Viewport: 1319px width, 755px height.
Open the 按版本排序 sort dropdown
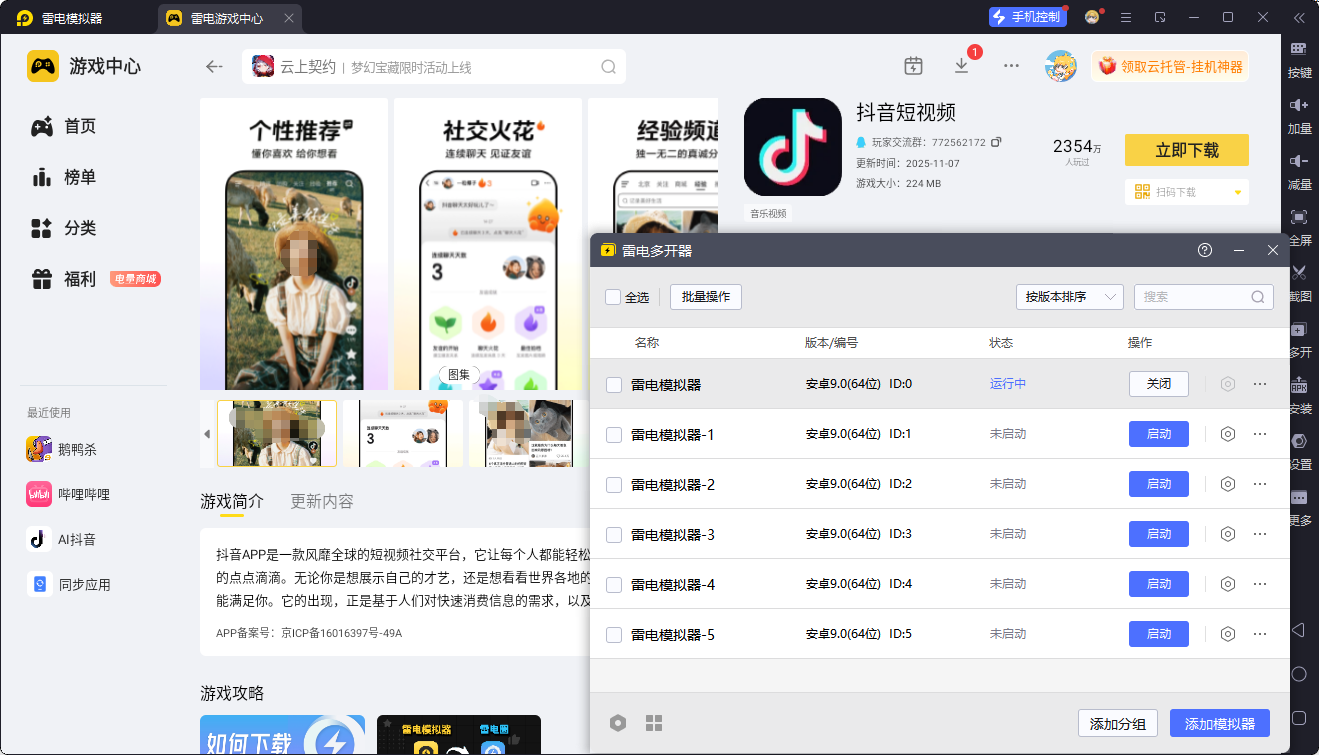tap(1068, 297)
